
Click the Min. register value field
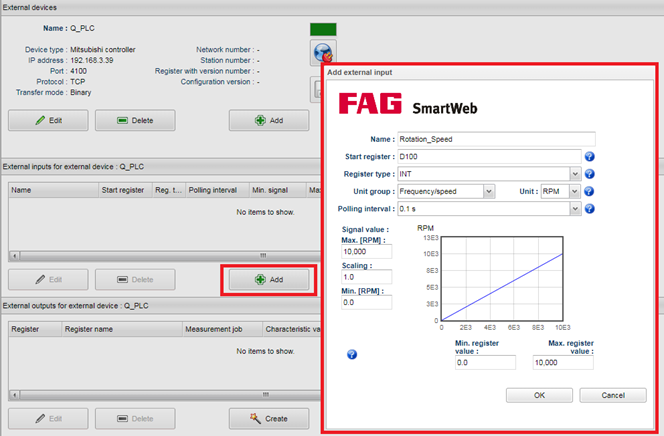485,363
